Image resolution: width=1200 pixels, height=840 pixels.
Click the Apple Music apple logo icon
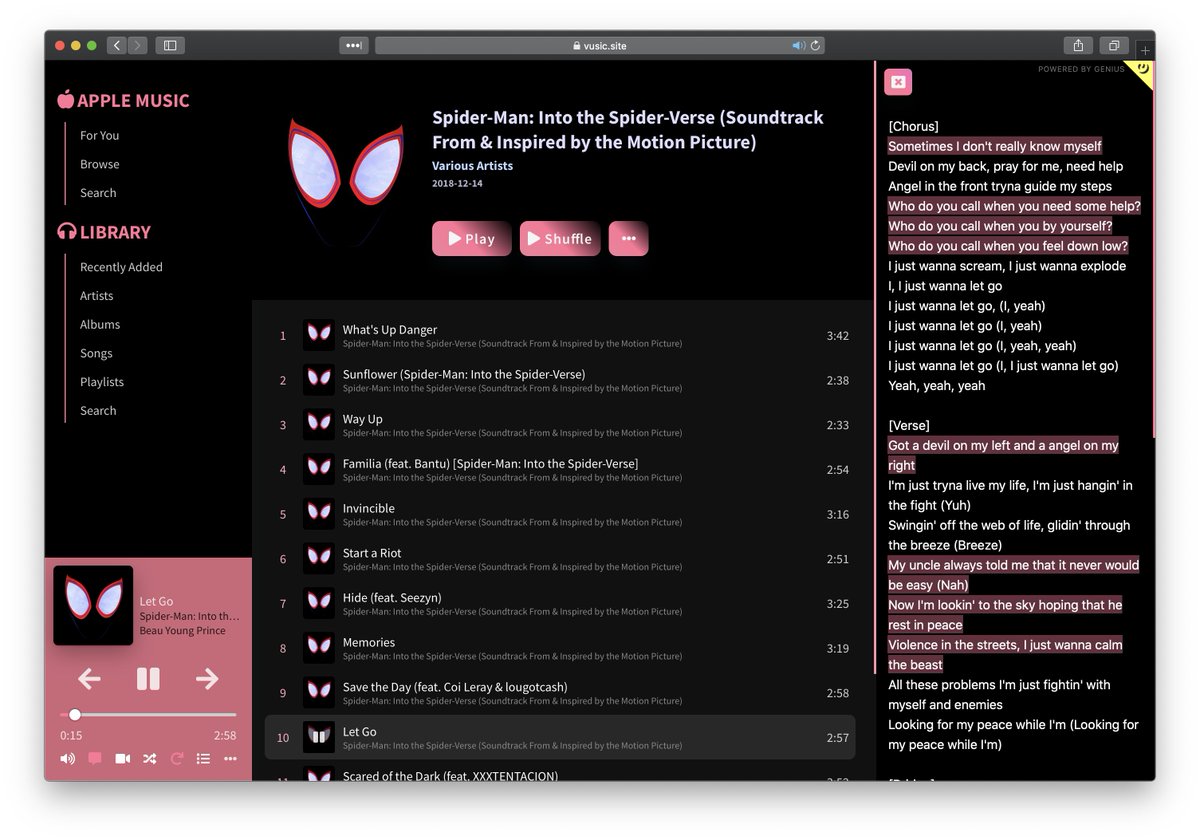coord(66,99)
